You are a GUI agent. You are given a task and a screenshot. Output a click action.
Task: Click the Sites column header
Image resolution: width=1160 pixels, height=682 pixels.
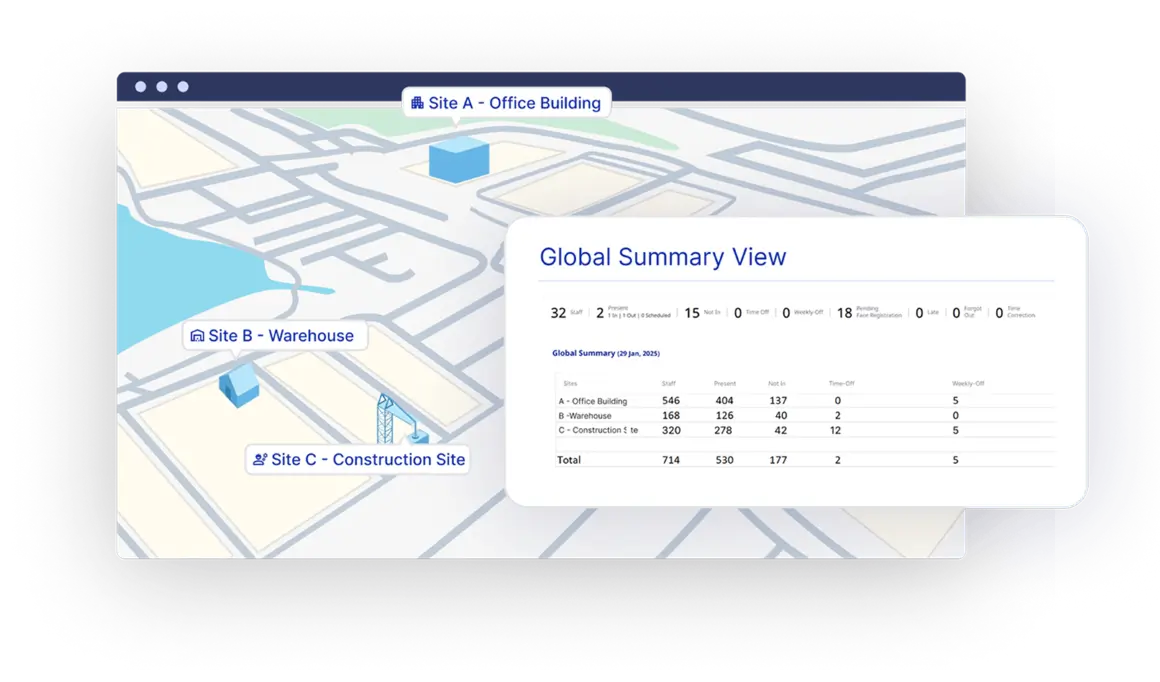(x=570, y=384)
